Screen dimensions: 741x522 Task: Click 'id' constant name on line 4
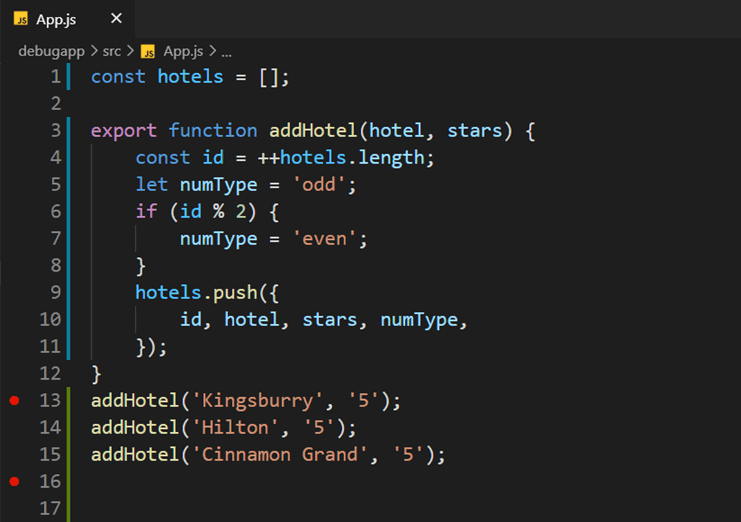213,157
